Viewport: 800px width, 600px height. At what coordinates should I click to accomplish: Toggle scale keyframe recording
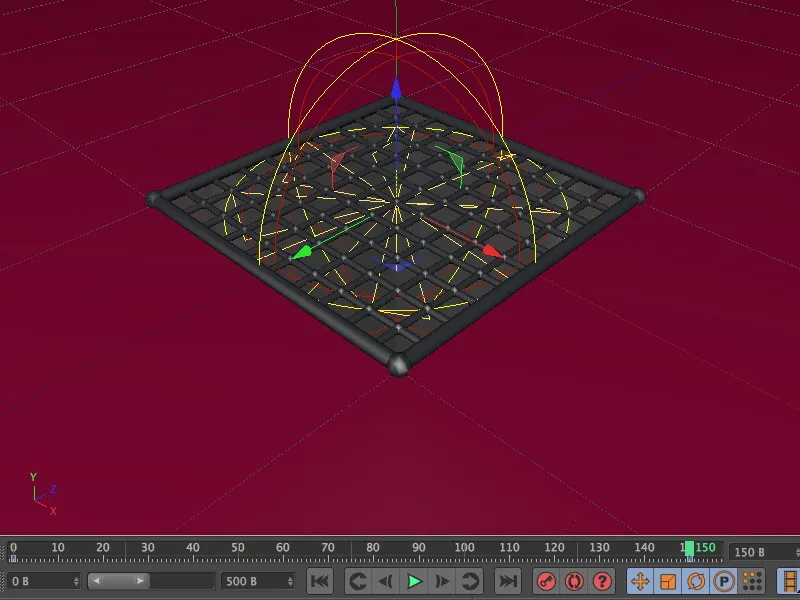668,581
